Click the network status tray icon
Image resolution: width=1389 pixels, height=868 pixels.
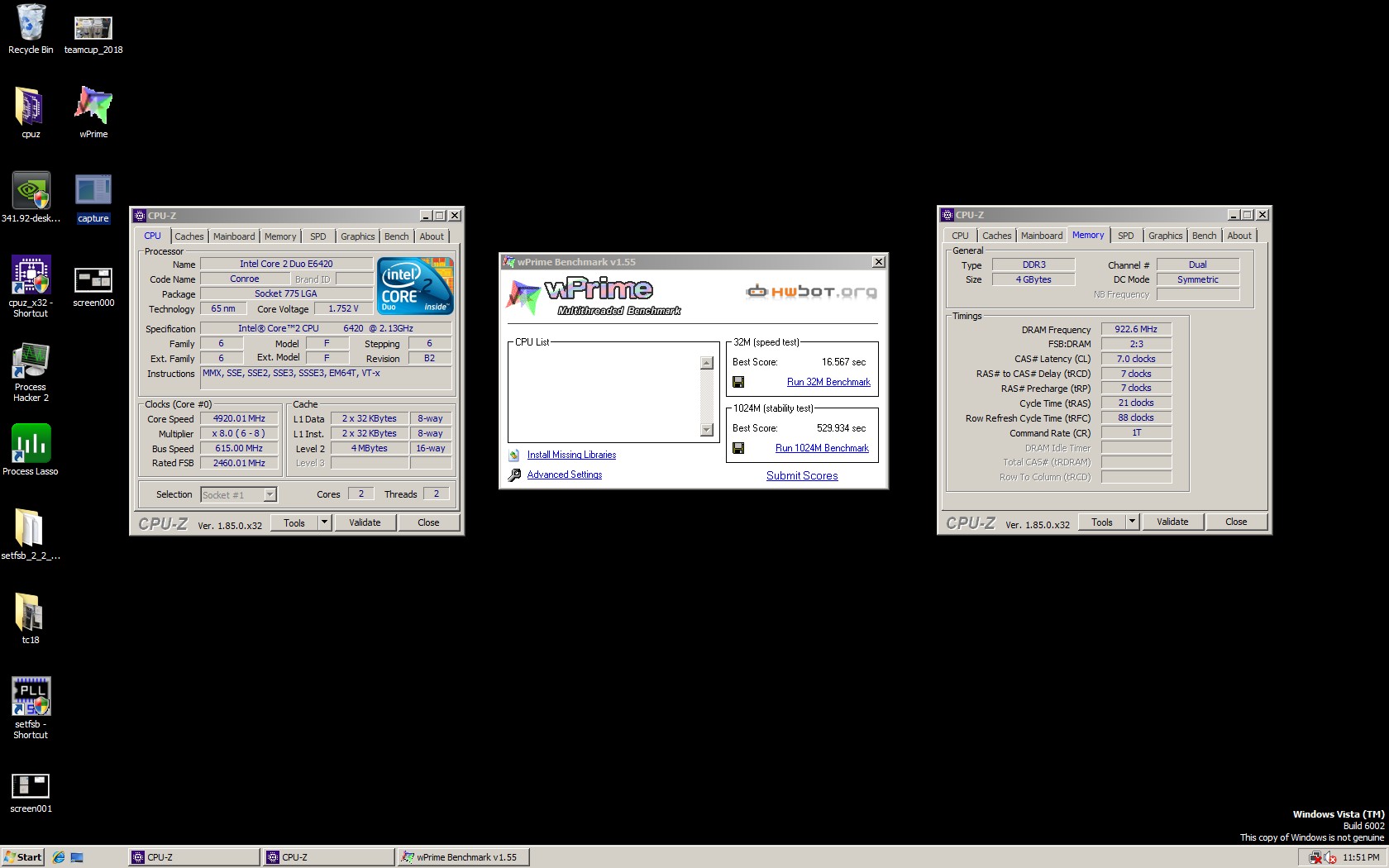(x=1315, y=858)
